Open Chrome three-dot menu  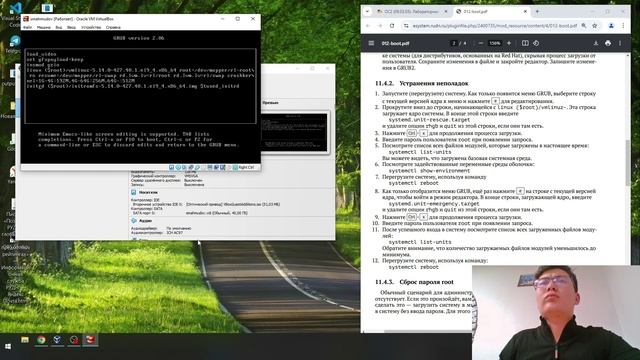[623, 25]
